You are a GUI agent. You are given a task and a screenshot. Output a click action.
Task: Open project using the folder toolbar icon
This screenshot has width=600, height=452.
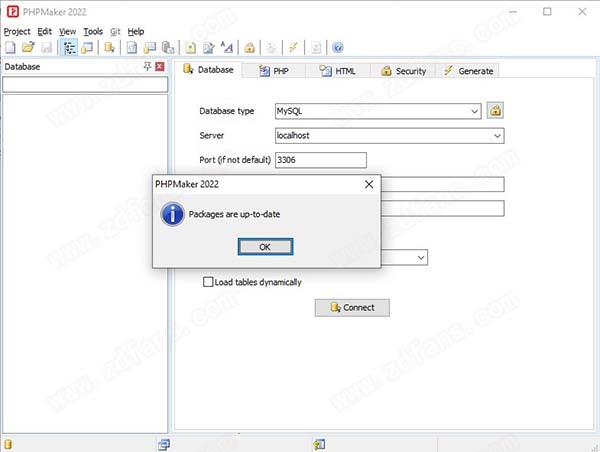click(28, 48)
